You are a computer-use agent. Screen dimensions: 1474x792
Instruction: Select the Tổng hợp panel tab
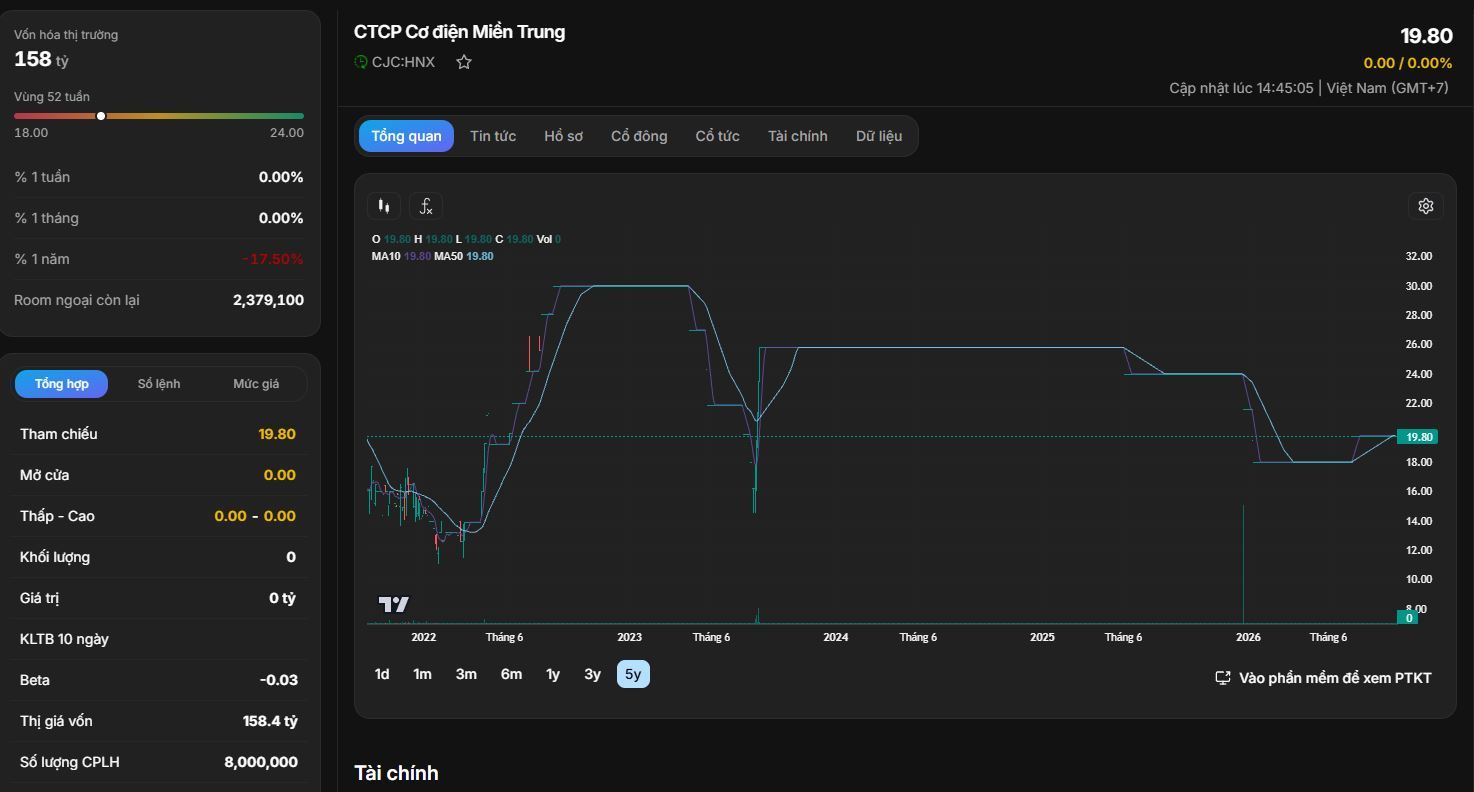point(62,384)
